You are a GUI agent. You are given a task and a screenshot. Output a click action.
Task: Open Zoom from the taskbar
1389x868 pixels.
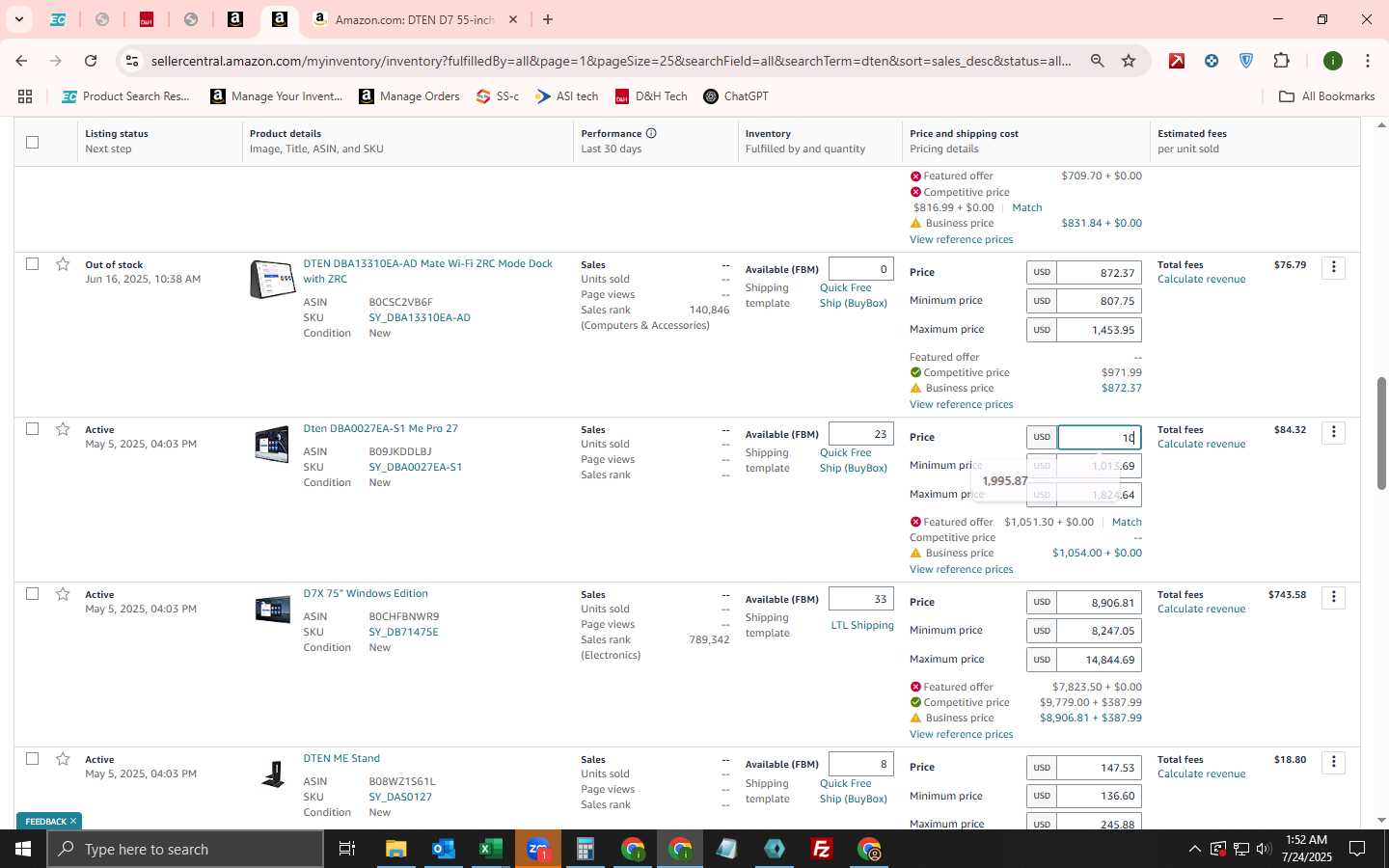537,849
